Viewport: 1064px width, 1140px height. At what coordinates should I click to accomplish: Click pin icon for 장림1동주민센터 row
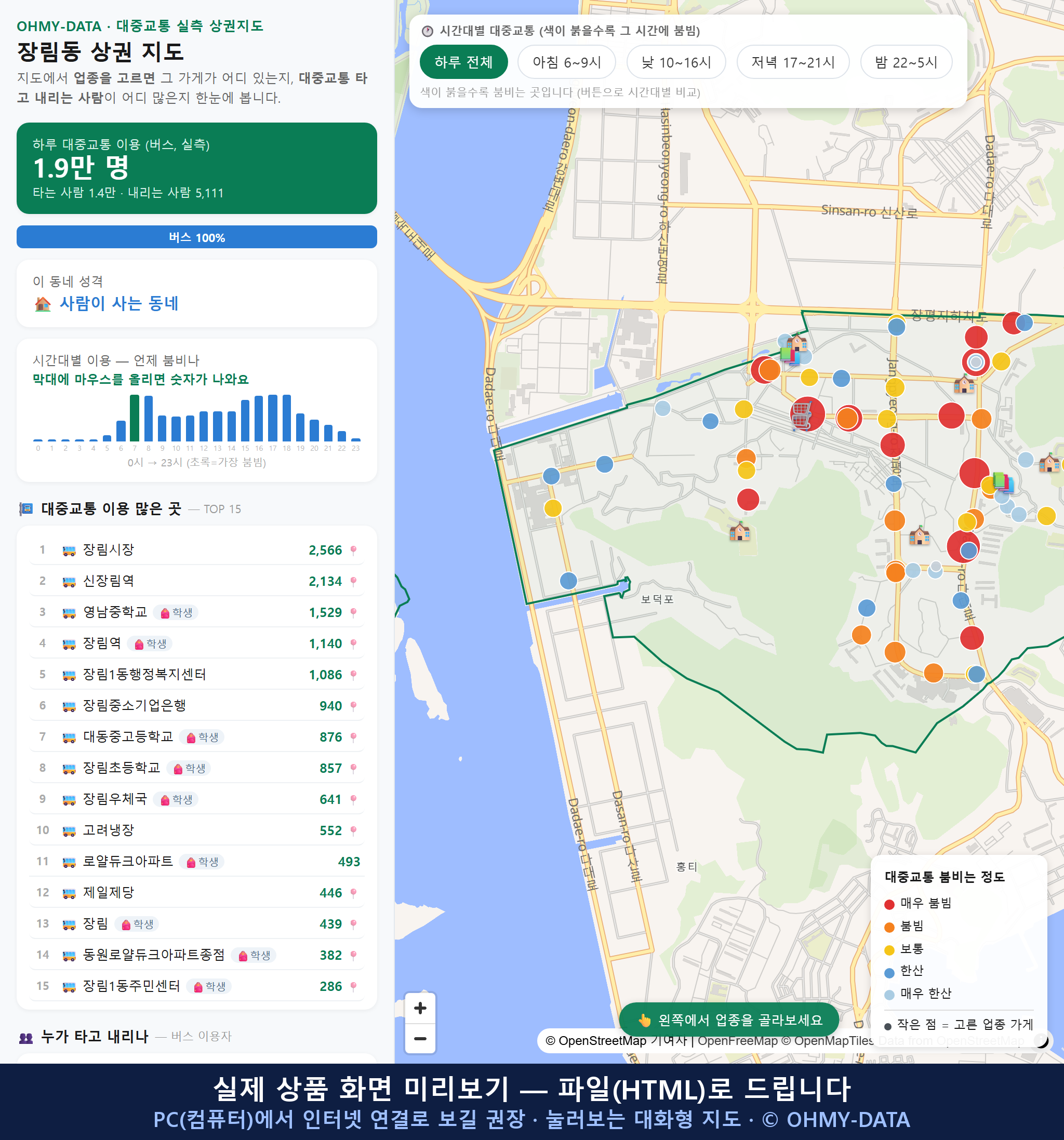(353, 986)
